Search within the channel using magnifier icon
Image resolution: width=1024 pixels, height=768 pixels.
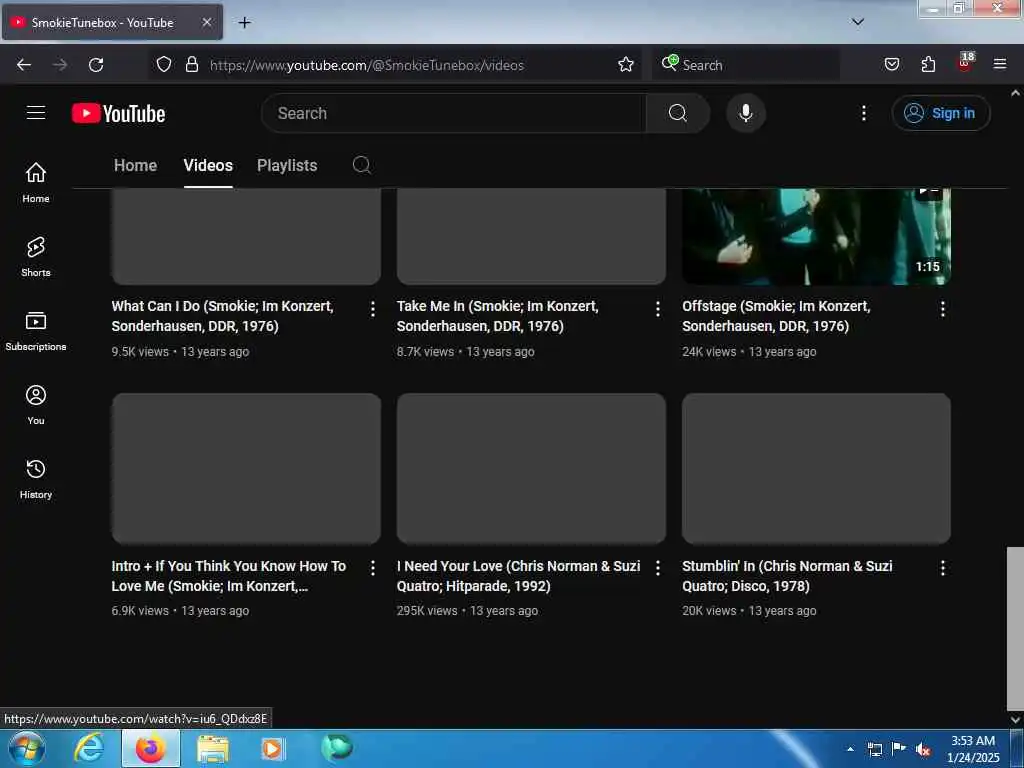[361, 165]
